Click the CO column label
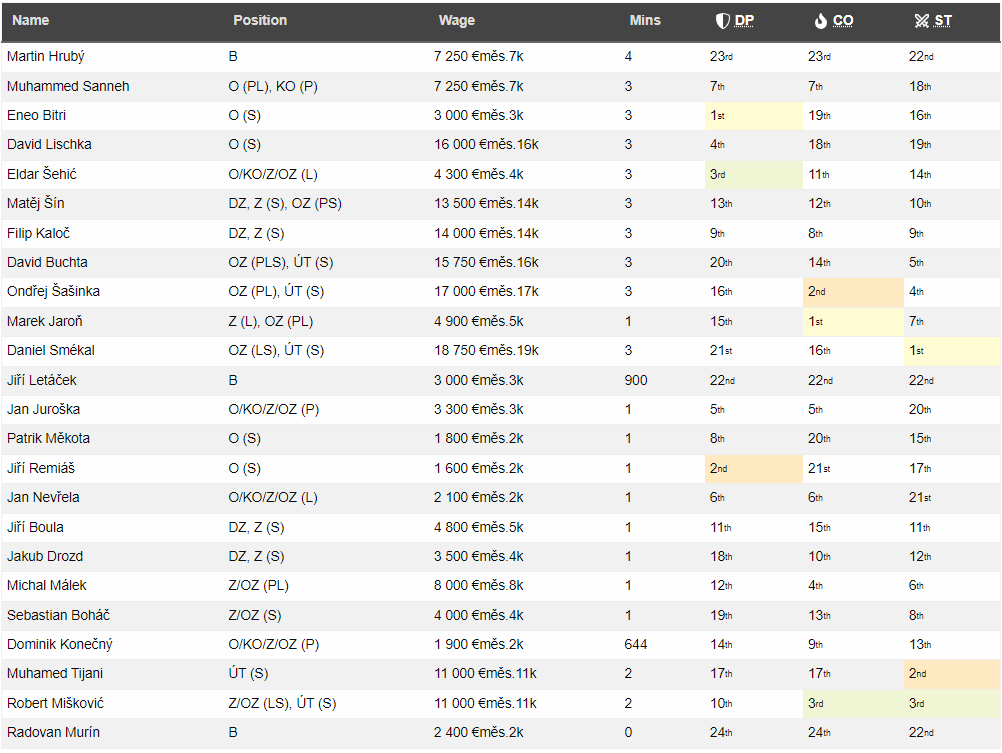This screenshot has width=1002, height=753. [x=843, y=21]
